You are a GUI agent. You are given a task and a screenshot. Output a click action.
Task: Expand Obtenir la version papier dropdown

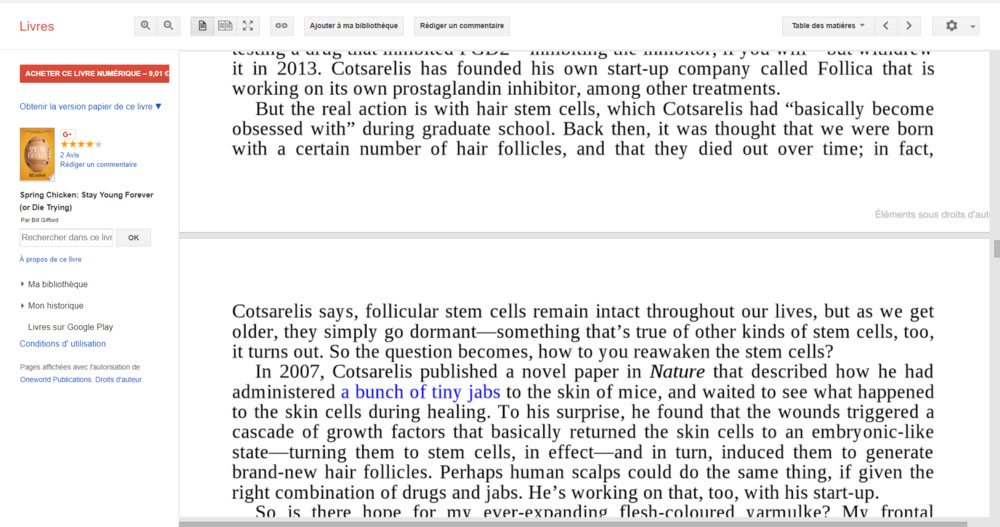pyautogui.click(x=90, y=106)
